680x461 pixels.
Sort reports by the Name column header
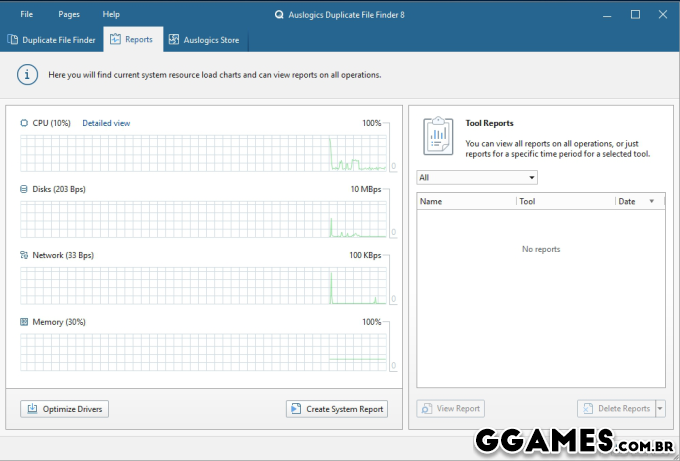[465, 201]
